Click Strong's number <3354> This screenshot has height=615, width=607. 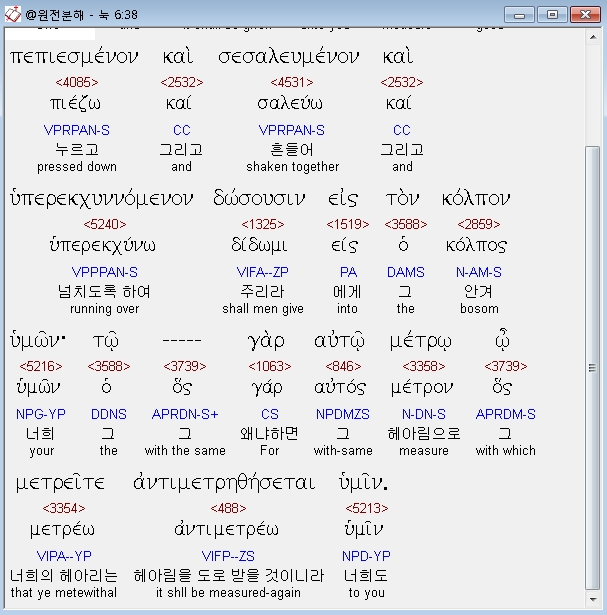coord(64,508)
